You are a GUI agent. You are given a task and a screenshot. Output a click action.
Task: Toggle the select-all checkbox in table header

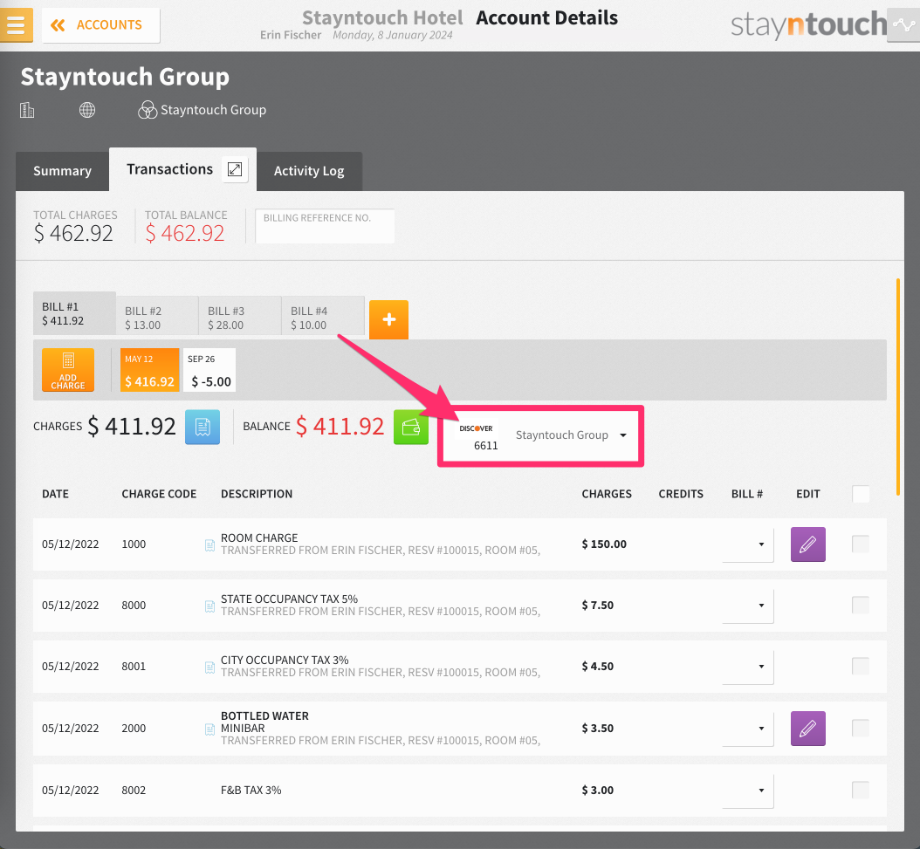coord(861,494)
